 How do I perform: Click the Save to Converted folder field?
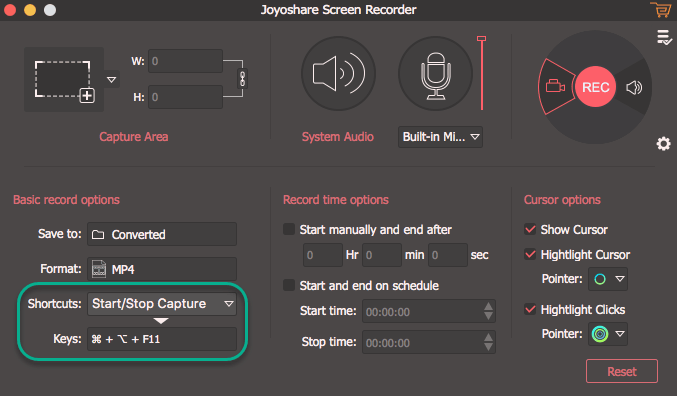pos(162,234)
